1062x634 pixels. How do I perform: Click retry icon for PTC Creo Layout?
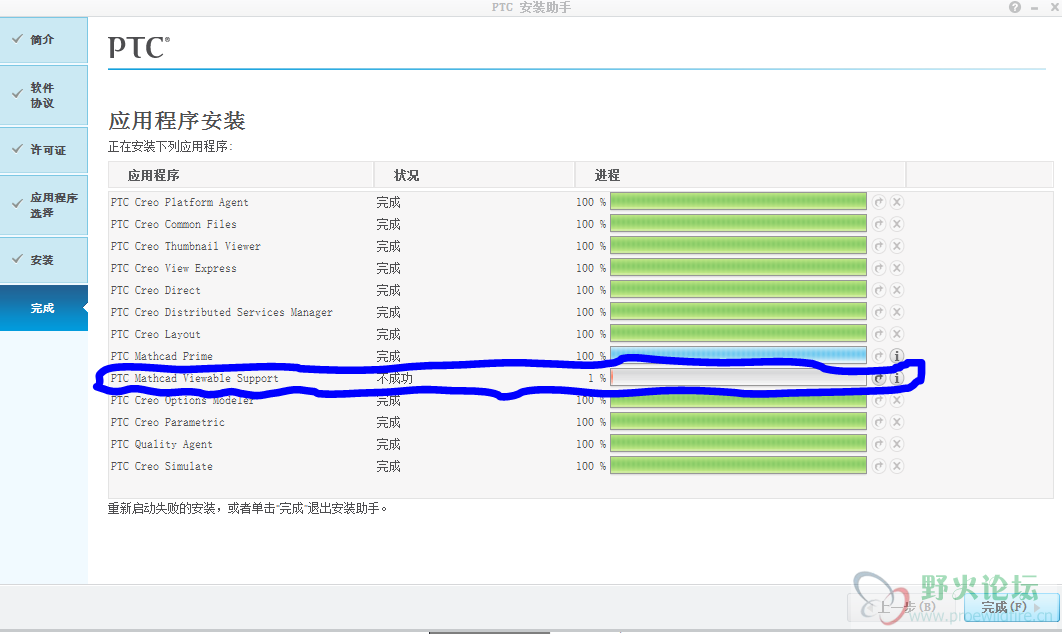click(878, 334)
